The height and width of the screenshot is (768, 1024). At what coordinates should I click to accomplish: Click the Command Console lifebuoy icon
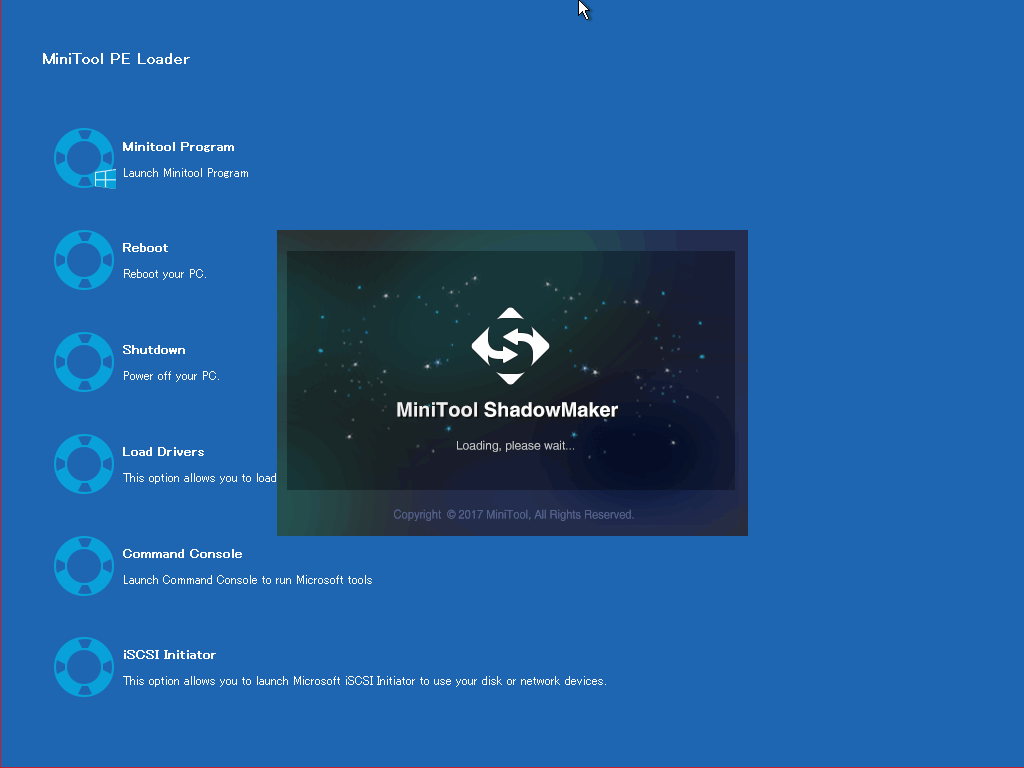[84, 566]
